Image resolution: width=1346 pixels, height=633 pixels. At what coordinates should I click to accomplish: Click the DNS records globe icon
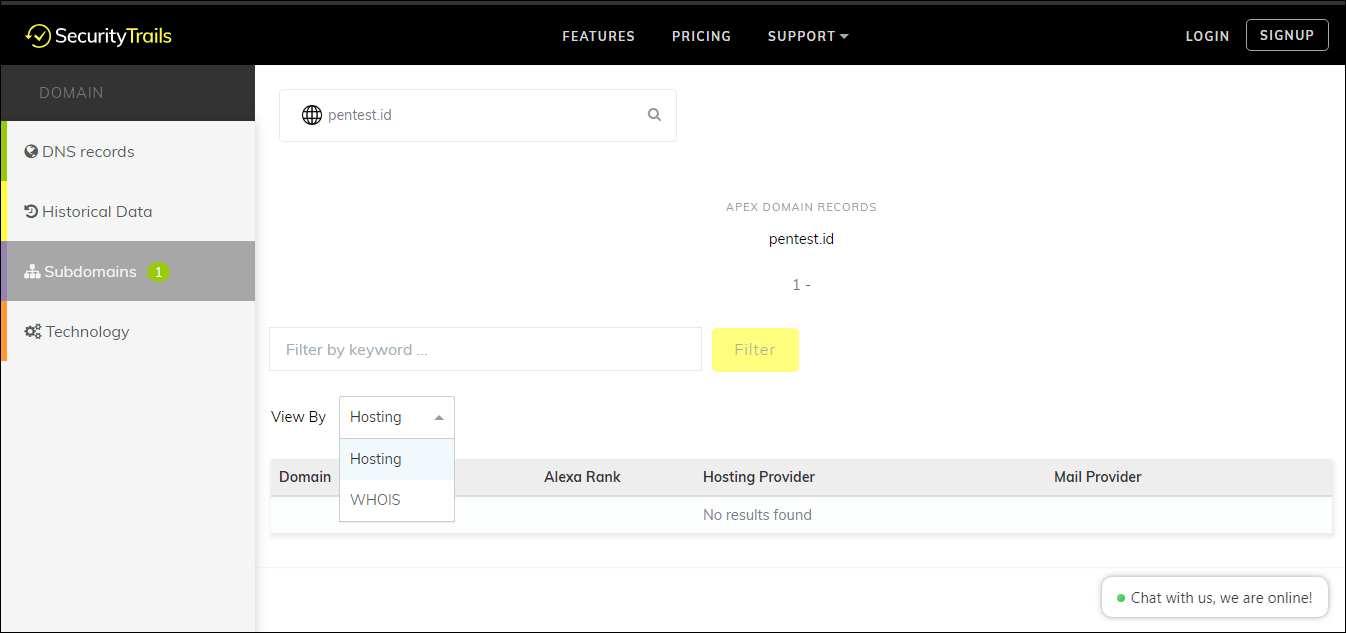pyautogui.click(x=31, y=152)
